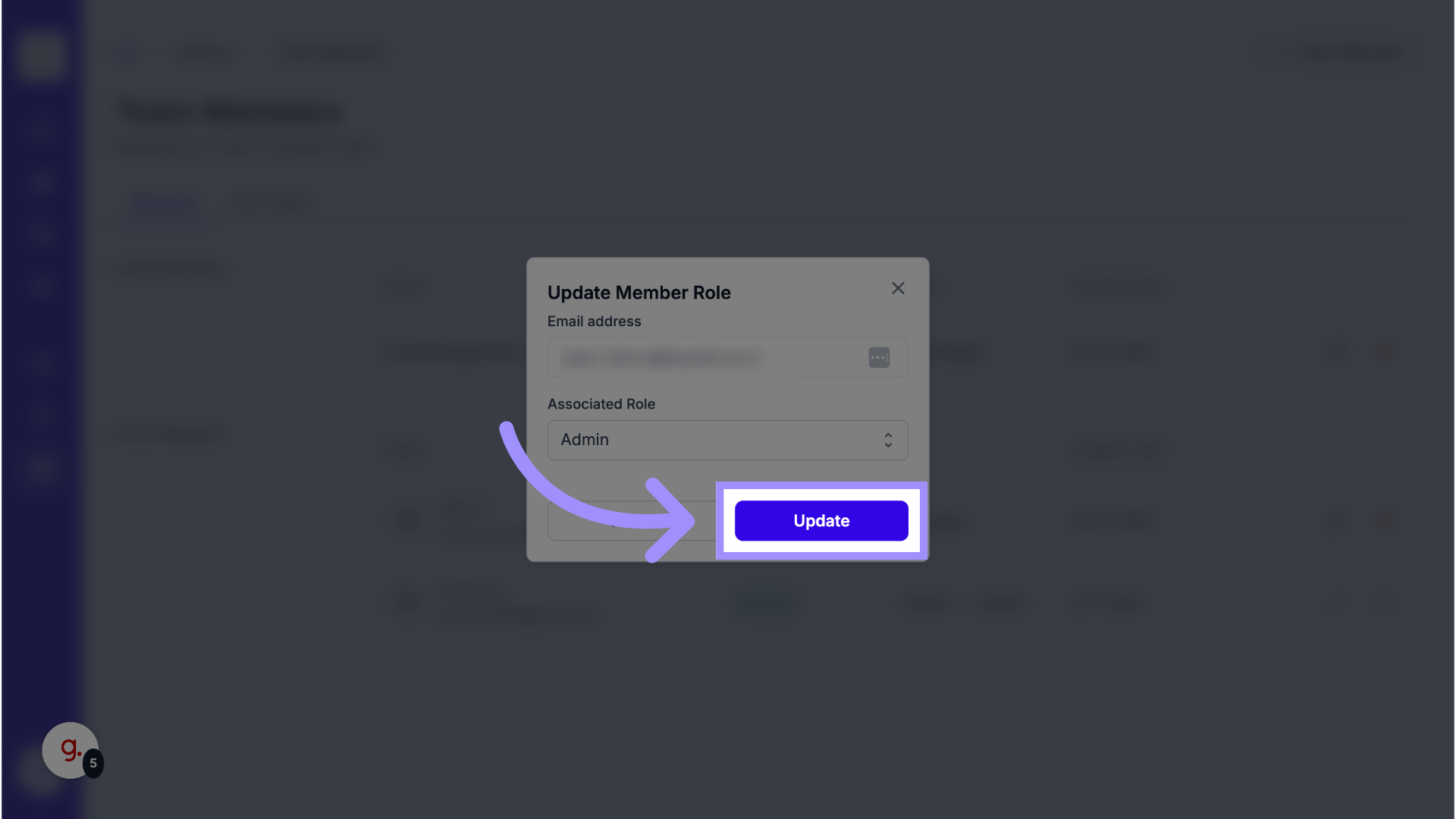Close the Update Member Role dialog
1456x819 pixels.
(898, 288)
